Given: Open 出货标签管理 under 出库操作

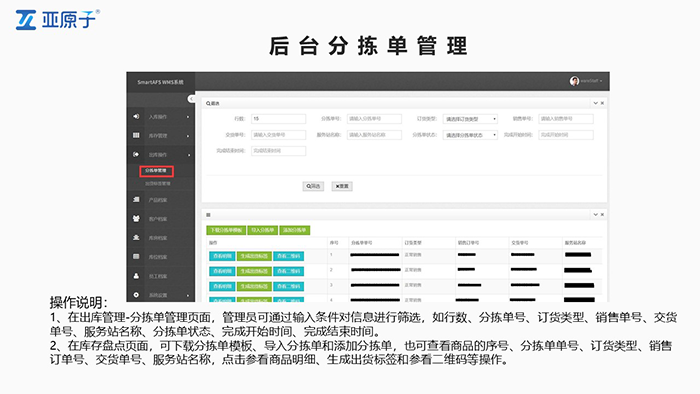Looking at the screenshot, I should point(157,183).
